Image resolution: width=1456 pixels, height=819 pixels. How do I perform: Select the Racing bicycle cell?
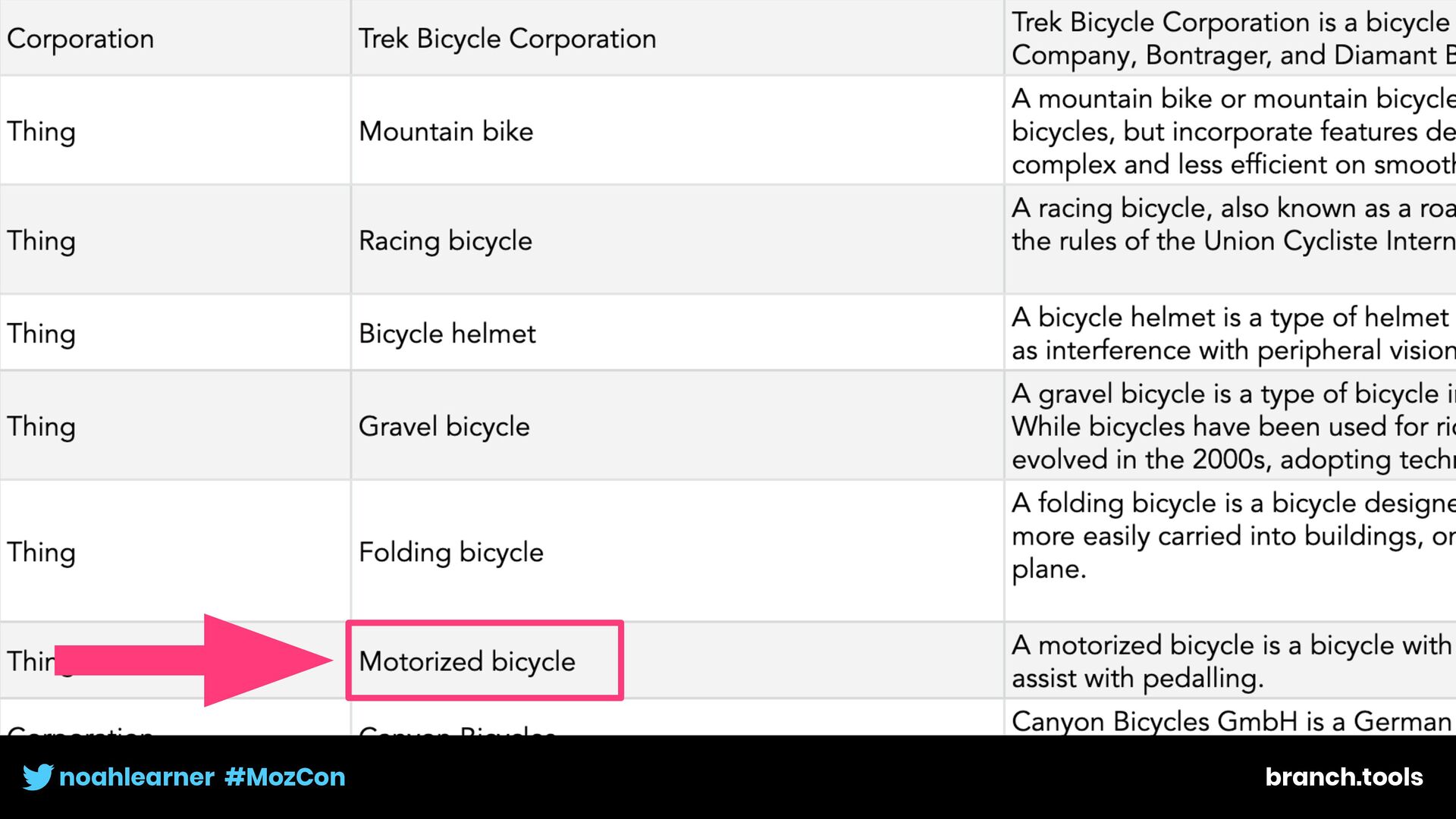pos(677,240)
